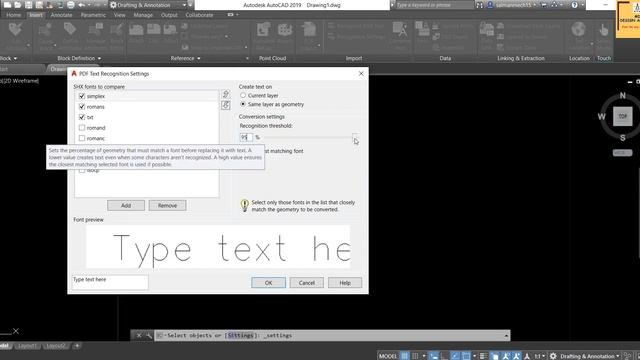Screen dimensions: 640x360
Task: Click the search binoculars icon
Action: point(480,5)
